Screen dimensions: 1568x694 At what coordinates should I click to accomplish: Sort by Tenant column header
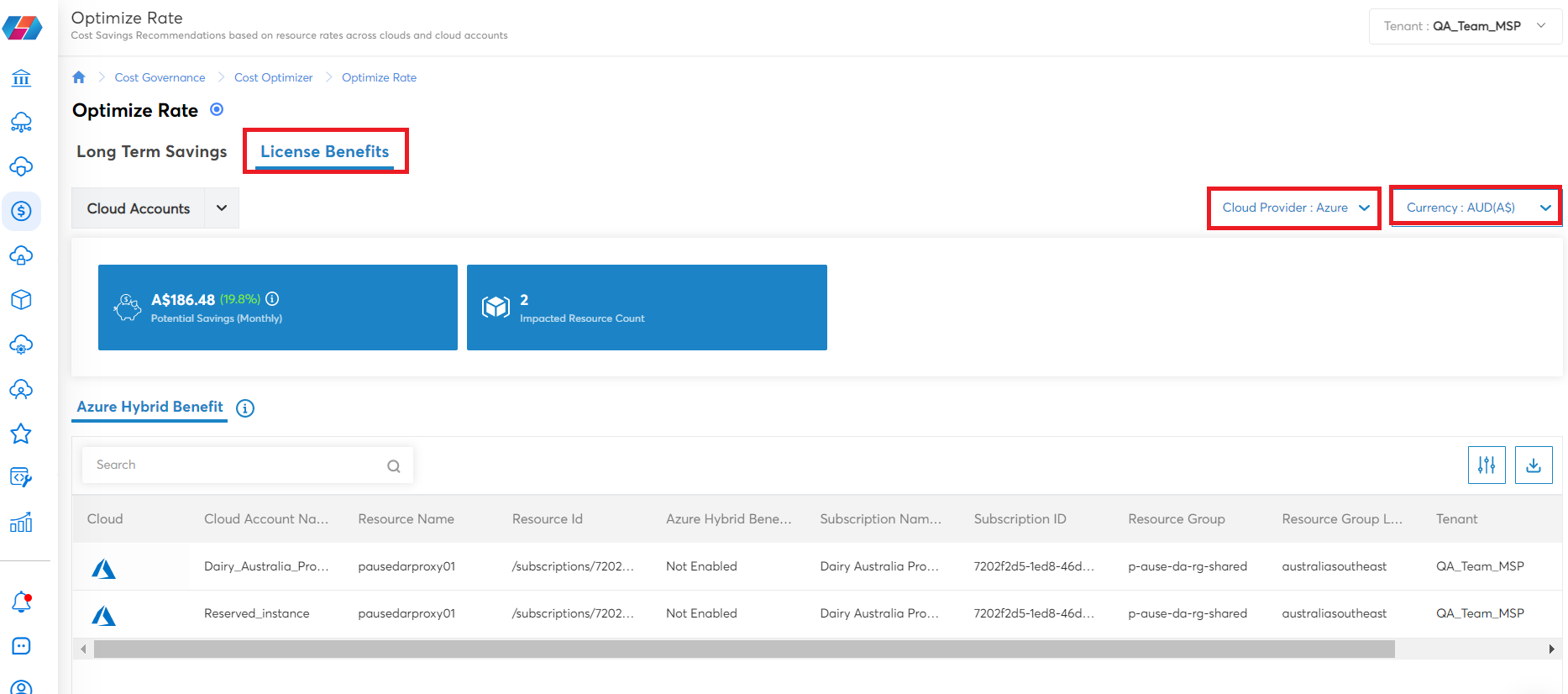pyautogui.click(x=1456, y=519)
